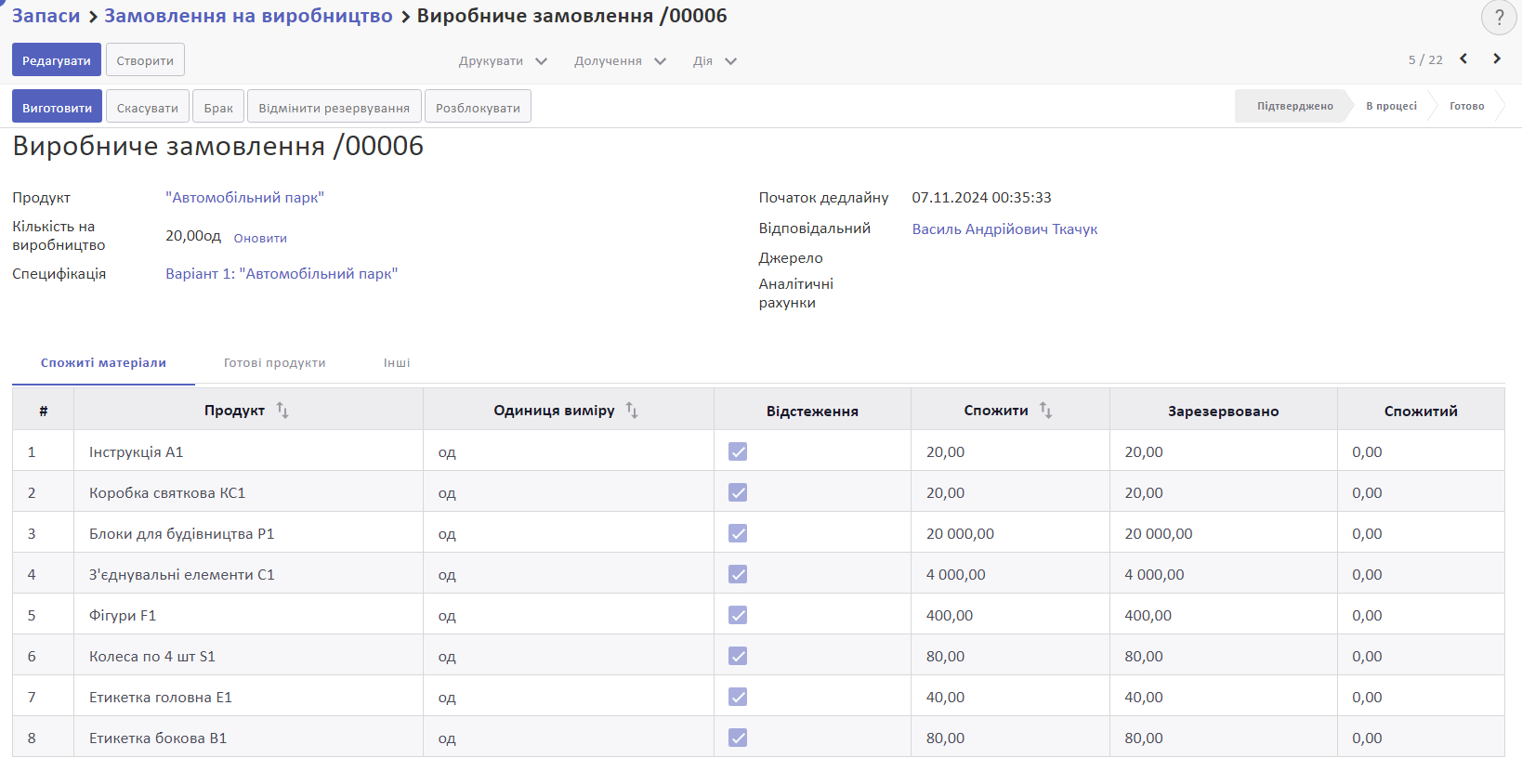Sort by Спожити column sort icon
The width and height of the screenshot is (1522, 784).
click(x=1045, y=411)
